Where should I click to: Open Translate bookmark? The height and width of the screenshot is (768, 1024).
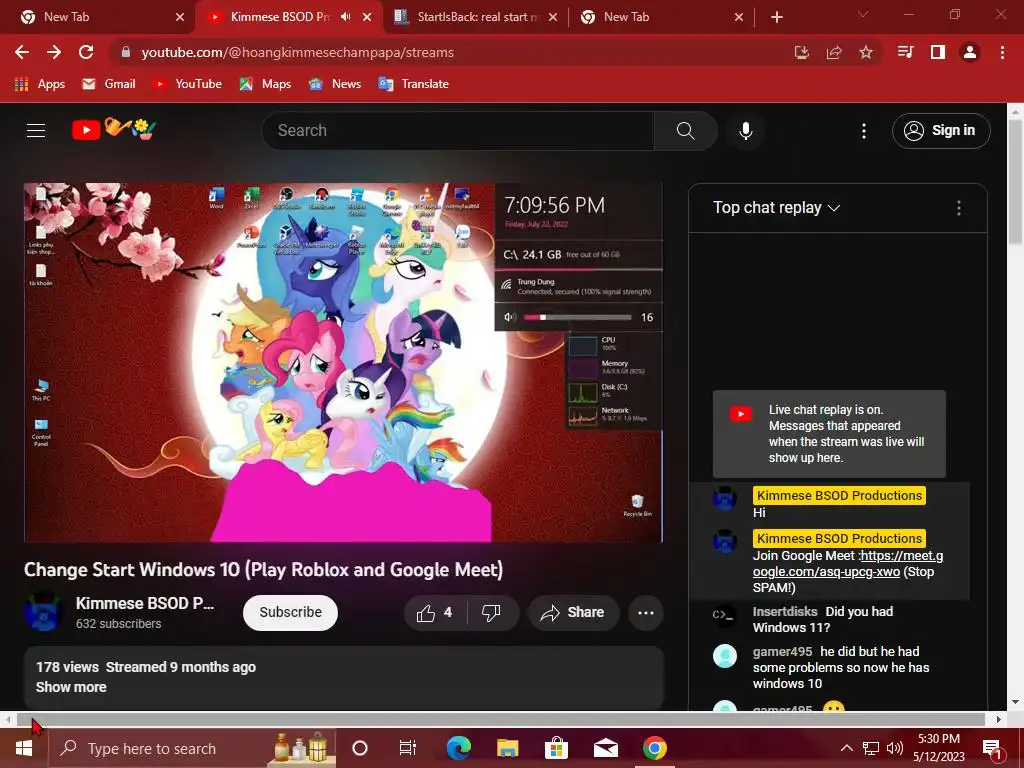(413, 84)
